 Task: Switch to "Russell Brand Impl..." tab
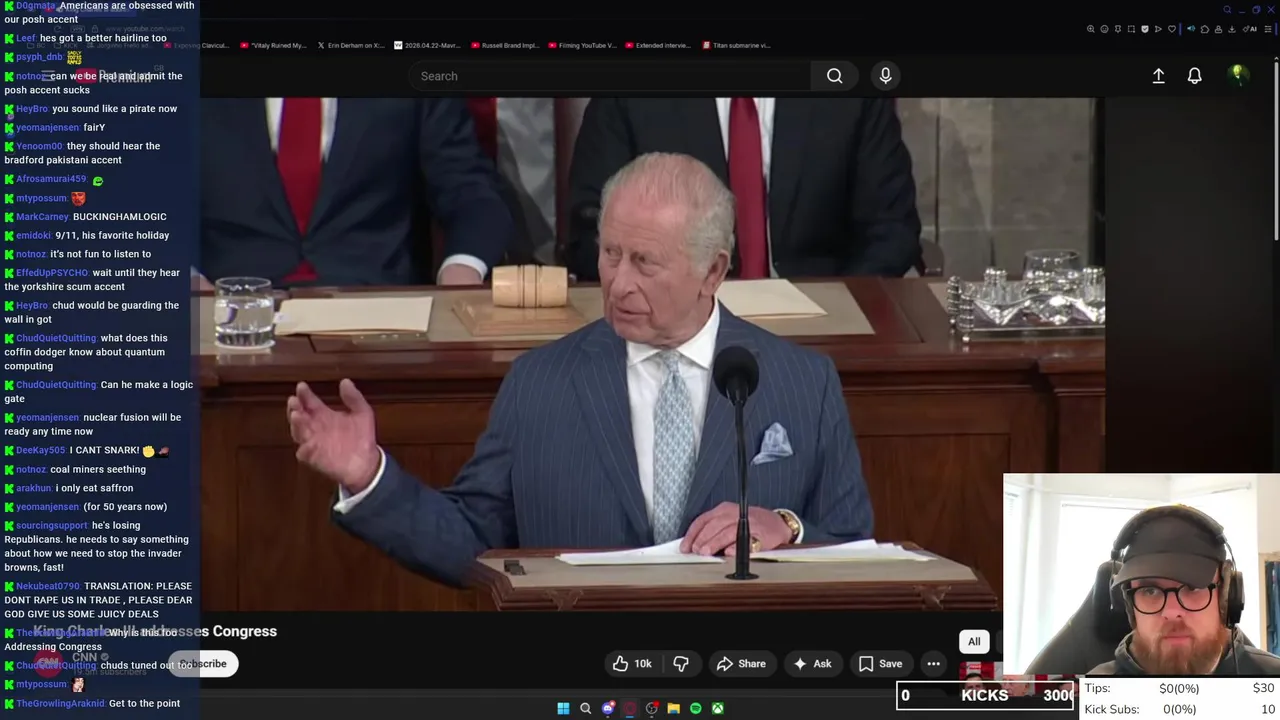click(x=505, y=45)
